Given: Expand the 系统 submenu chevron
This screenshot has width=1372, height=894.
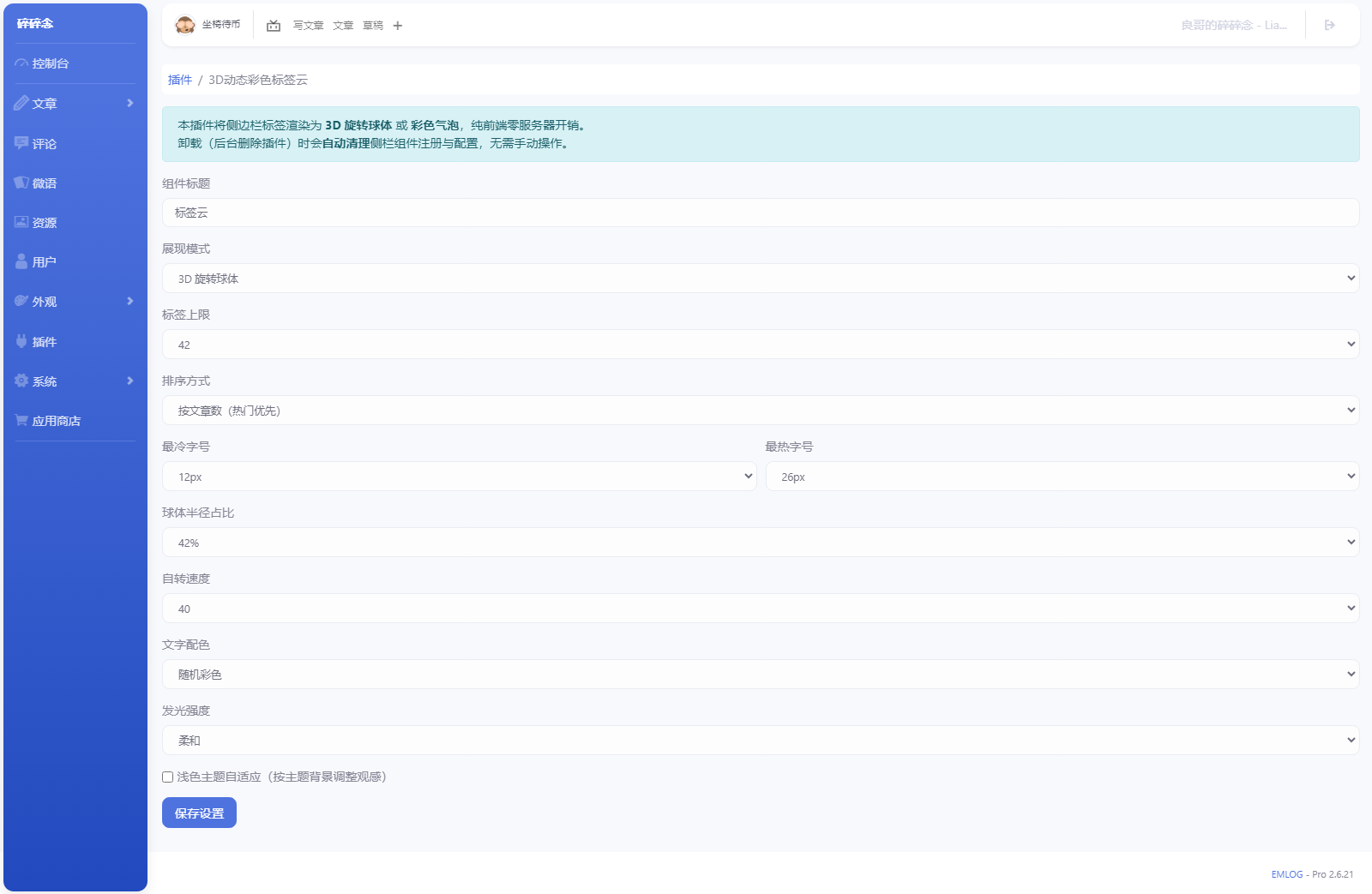Looking at the screenshot, I should pyautogui.click(x=130, y=381).
